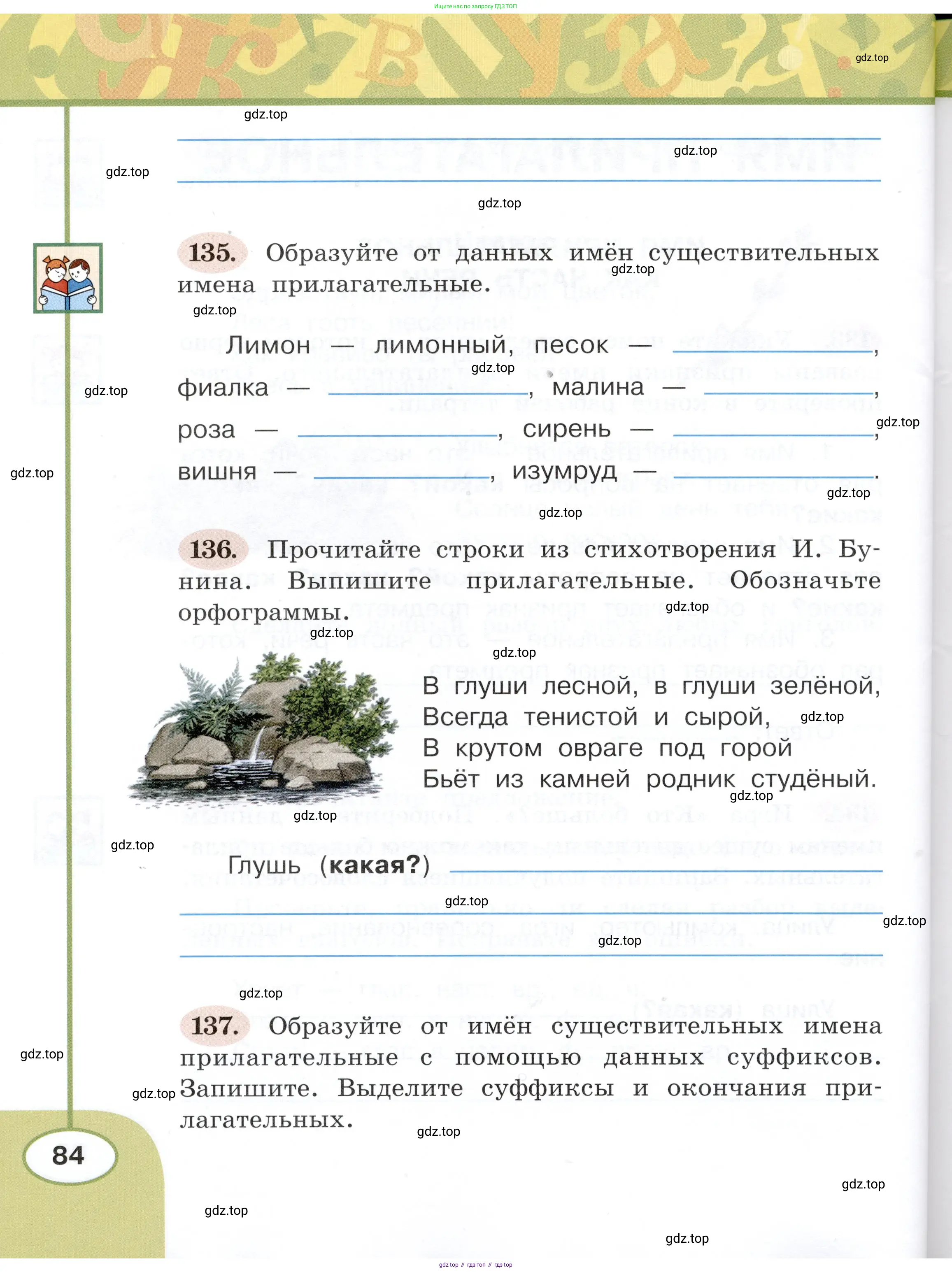Viewport: 952px width, 1272px height.
Task: Click the two children reading icon
Action: click(x=68, y=278)
